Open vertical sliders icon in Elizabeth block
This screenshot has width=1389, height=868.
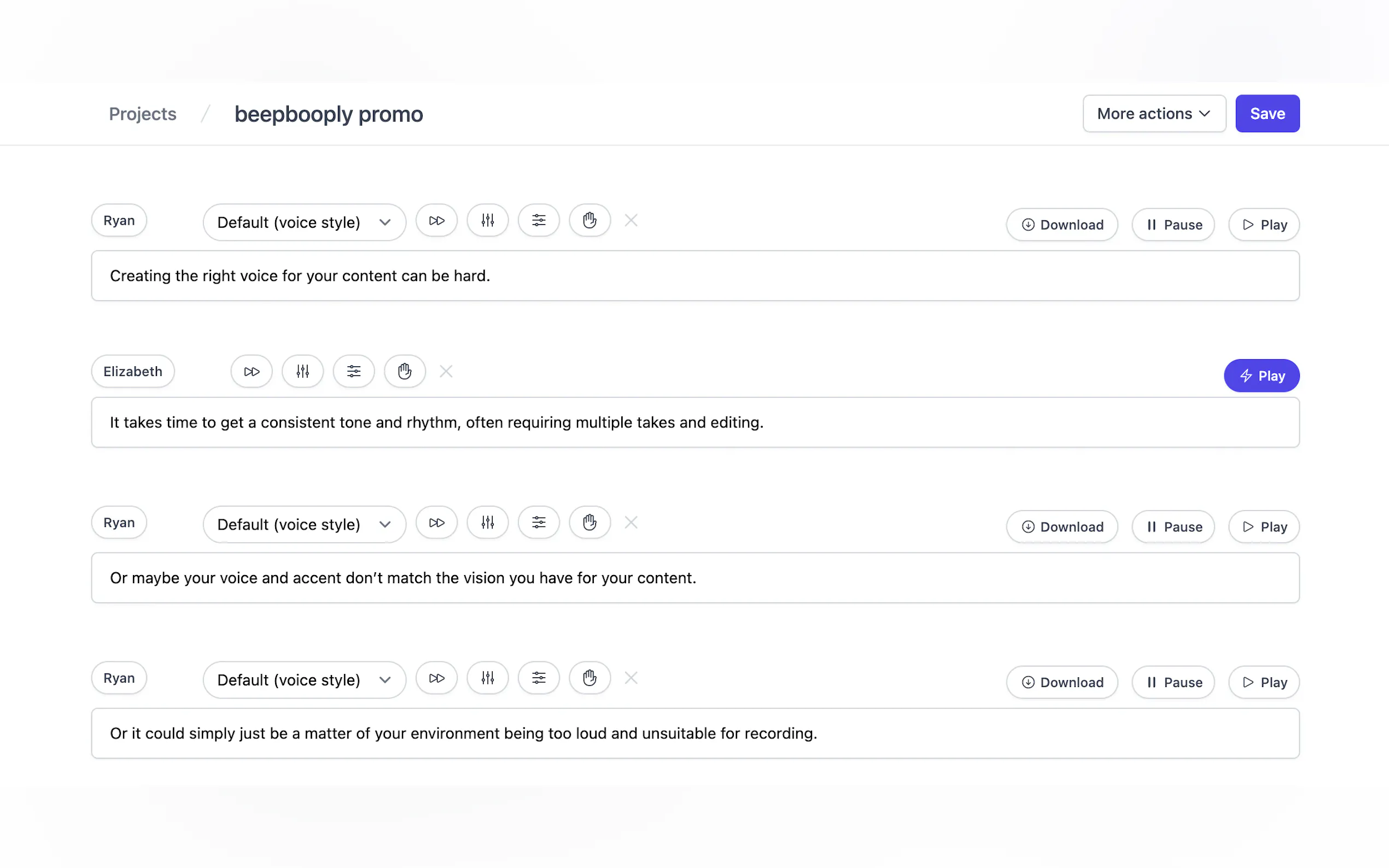tap(302, 372)
